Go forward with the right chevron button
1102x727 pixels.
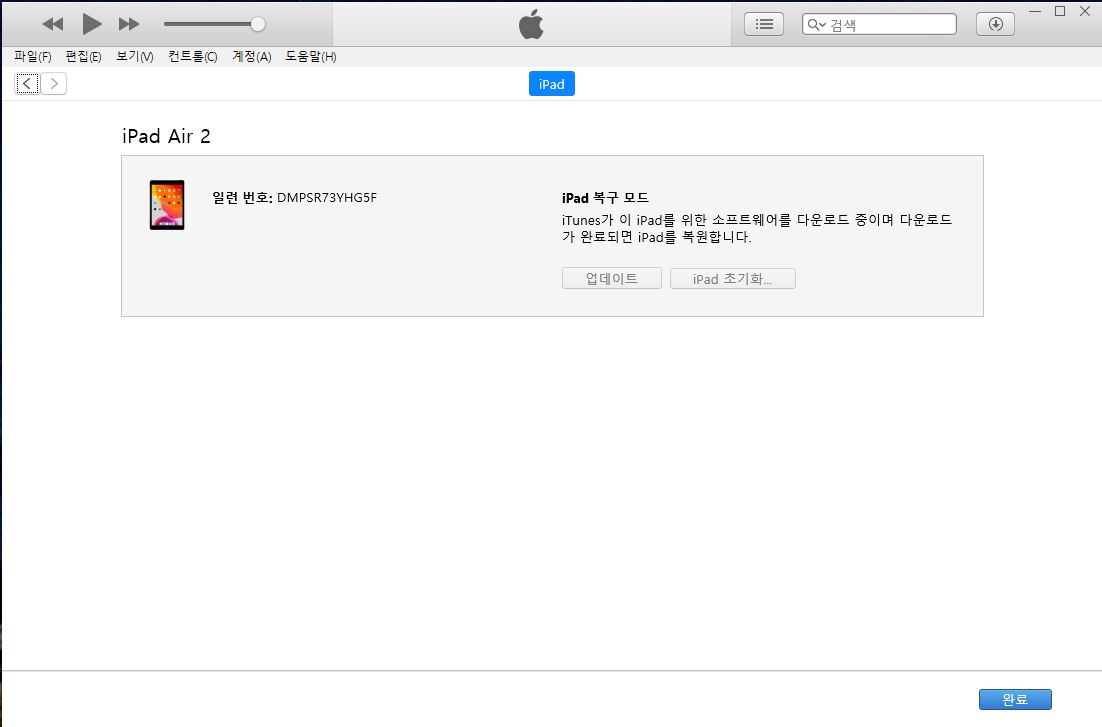(54, 84)
